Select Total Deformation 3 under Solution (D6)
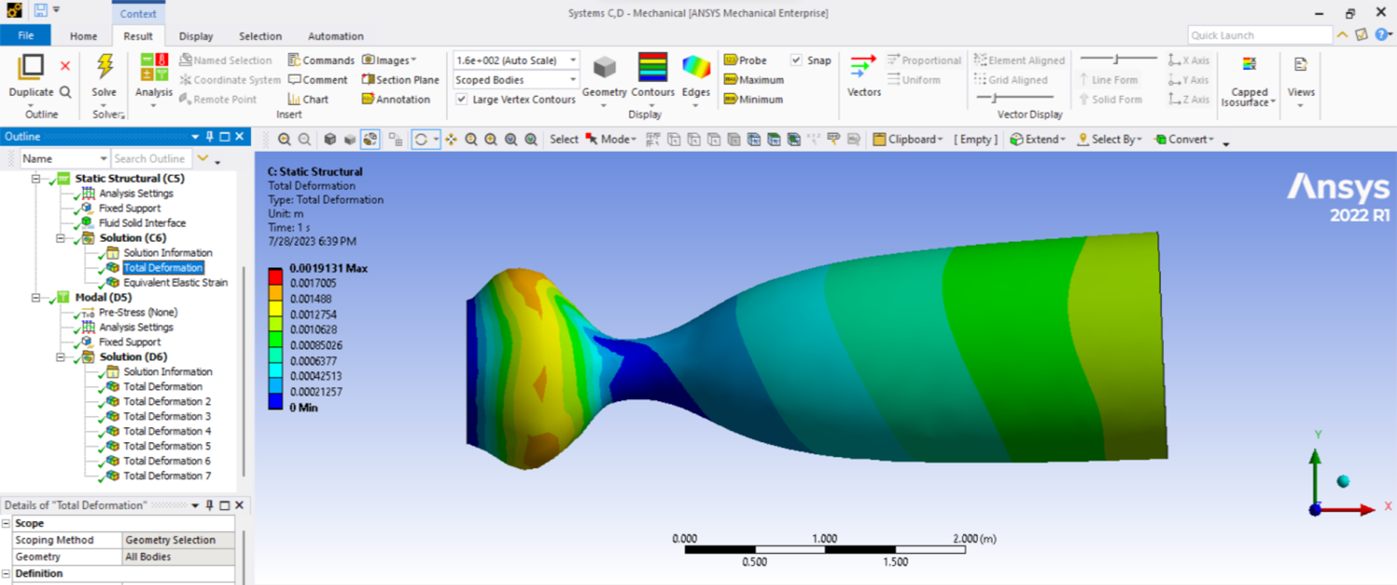The image size is (1397, 585). coord(167,416)
